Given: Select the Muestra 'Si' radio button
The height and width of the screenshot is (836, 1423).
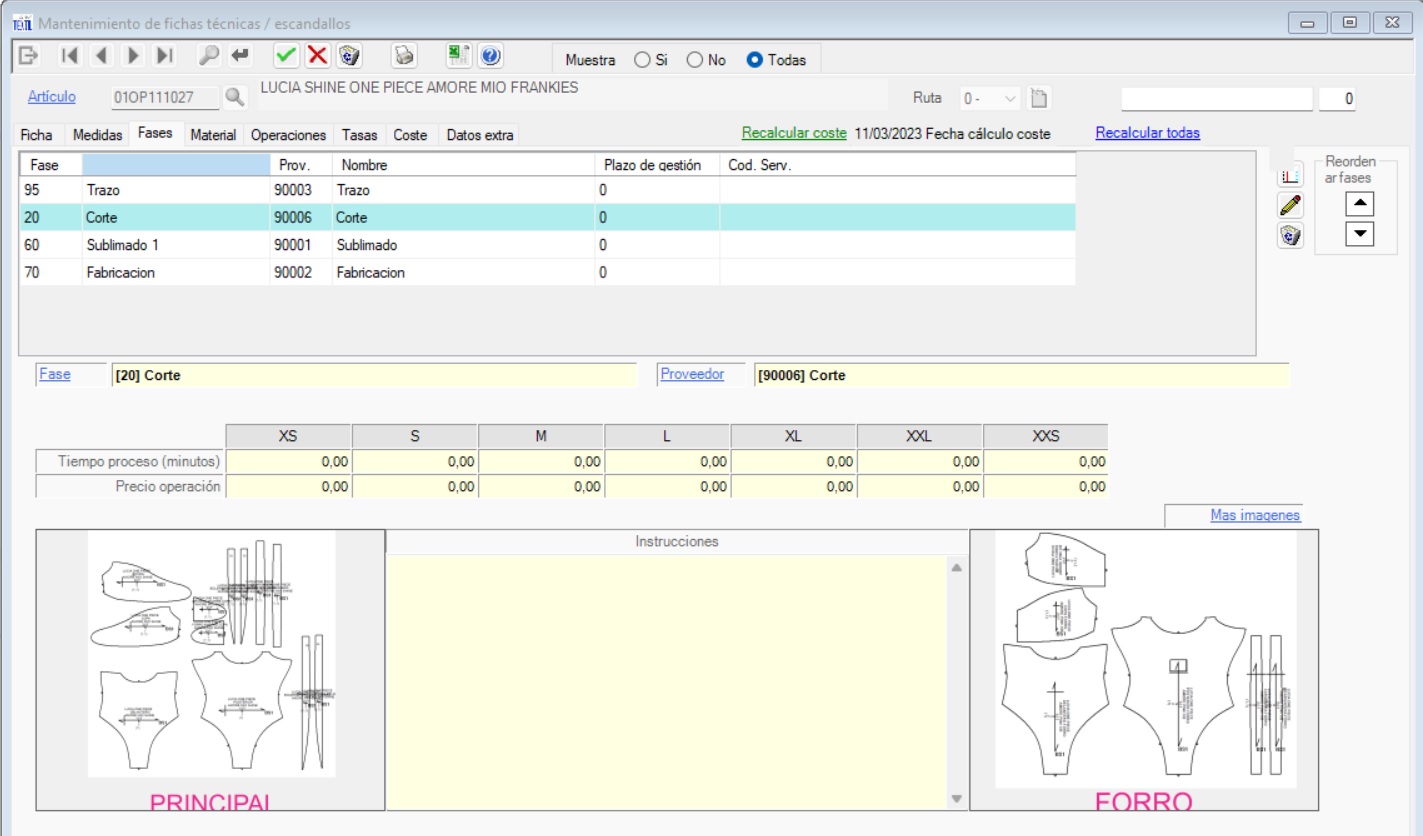Looking at the screenshot, I should pos(642,60).
